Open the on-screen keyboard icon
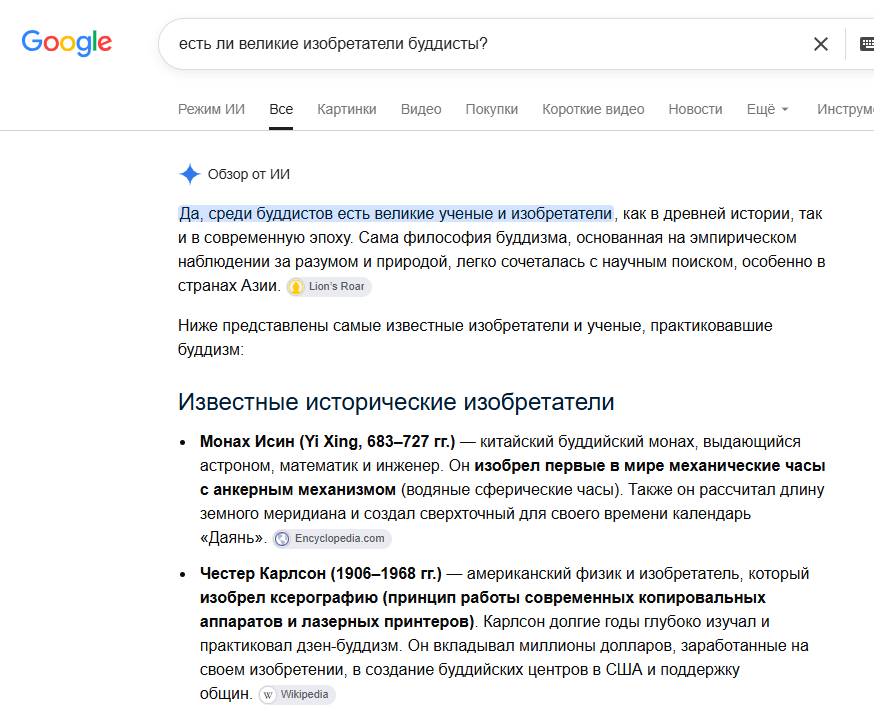 point(867,44)
